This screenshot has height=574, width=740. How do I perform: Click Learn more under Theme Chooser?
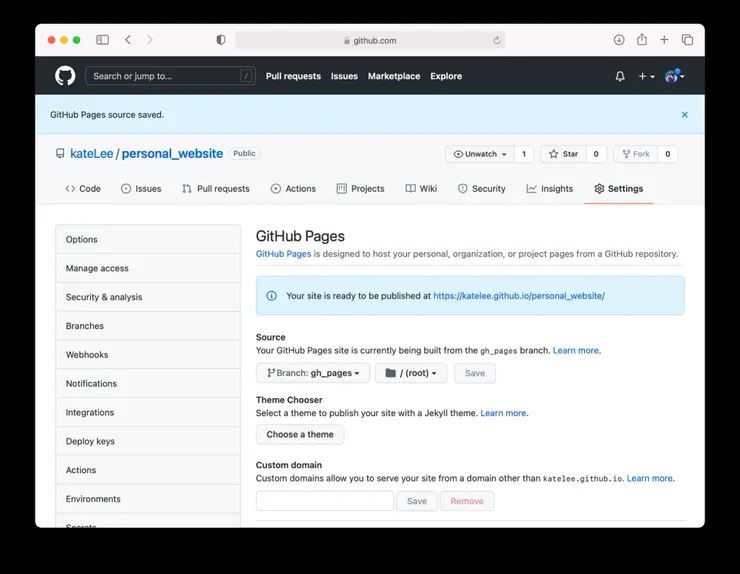503,413
